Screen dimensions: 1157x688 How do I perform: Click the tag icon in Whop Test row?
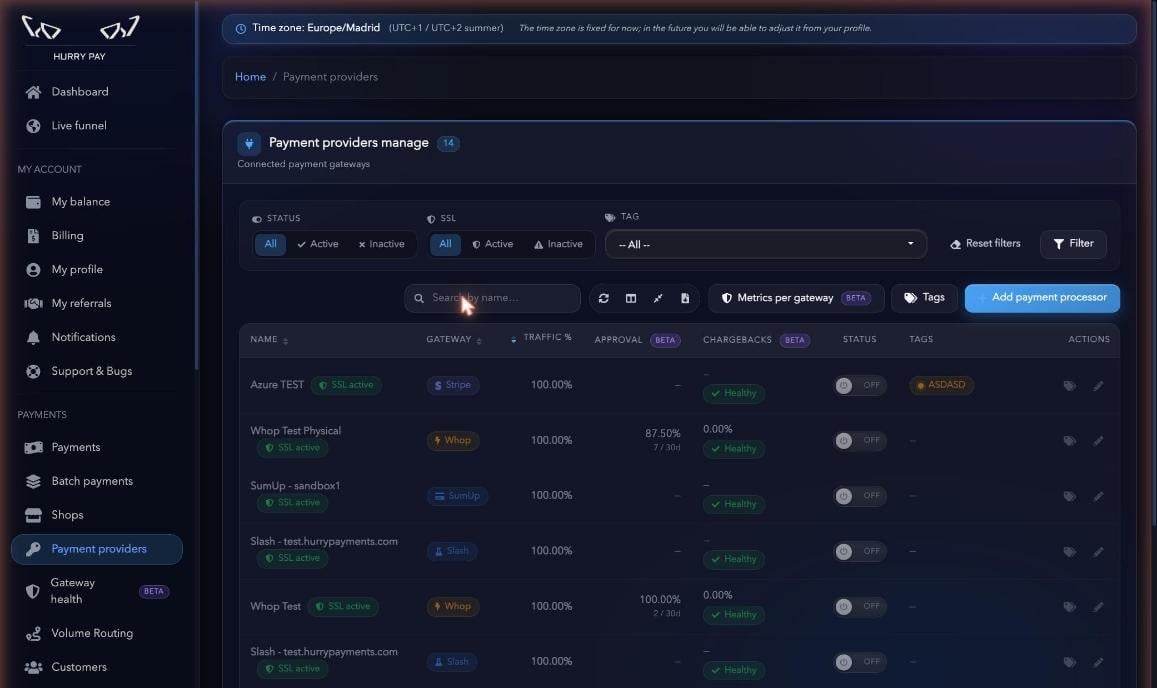[1069, 607]
